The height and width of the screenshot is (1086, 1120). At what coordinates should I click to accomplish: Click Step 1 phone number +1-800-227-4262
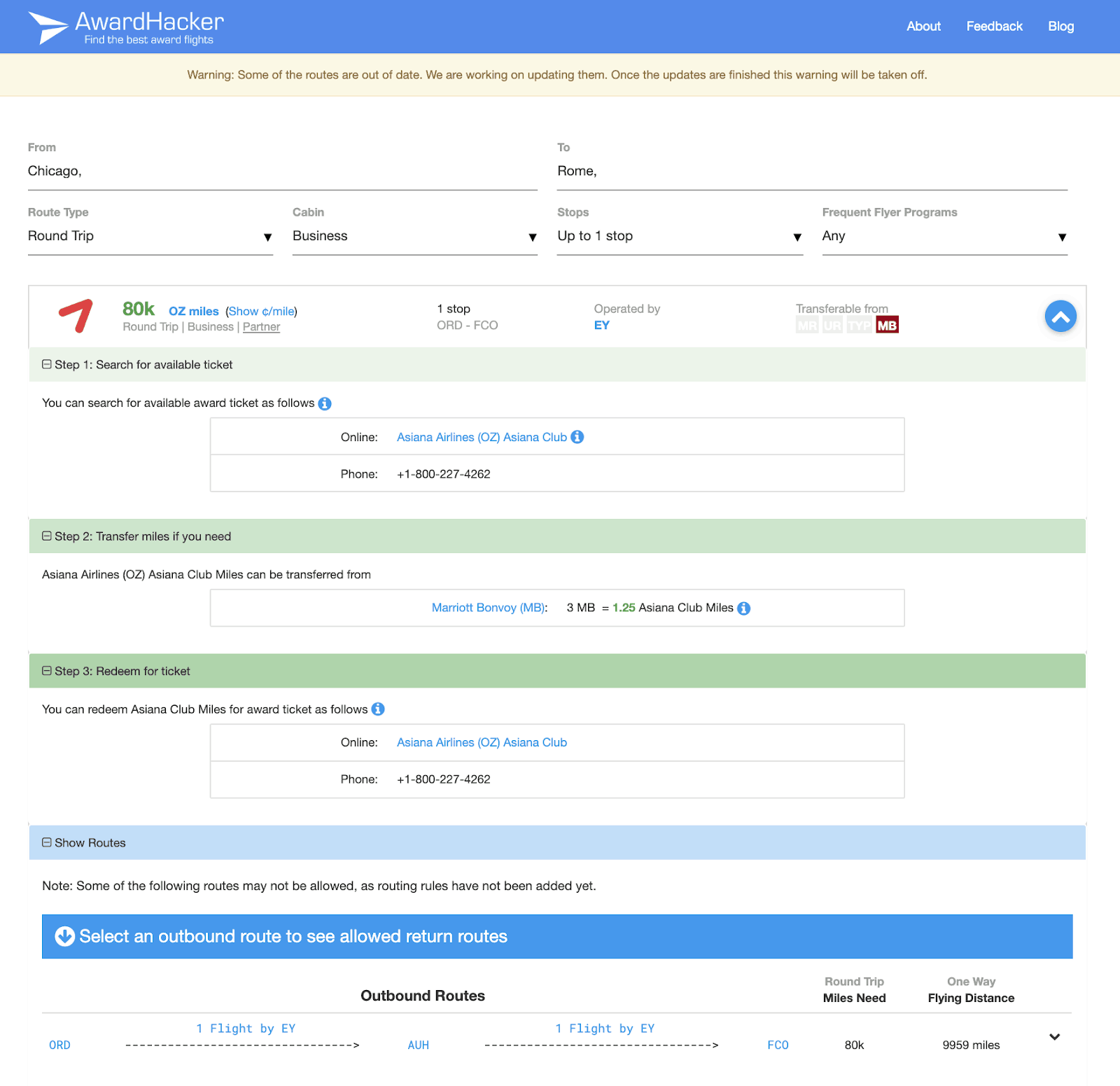click(444, 475)
